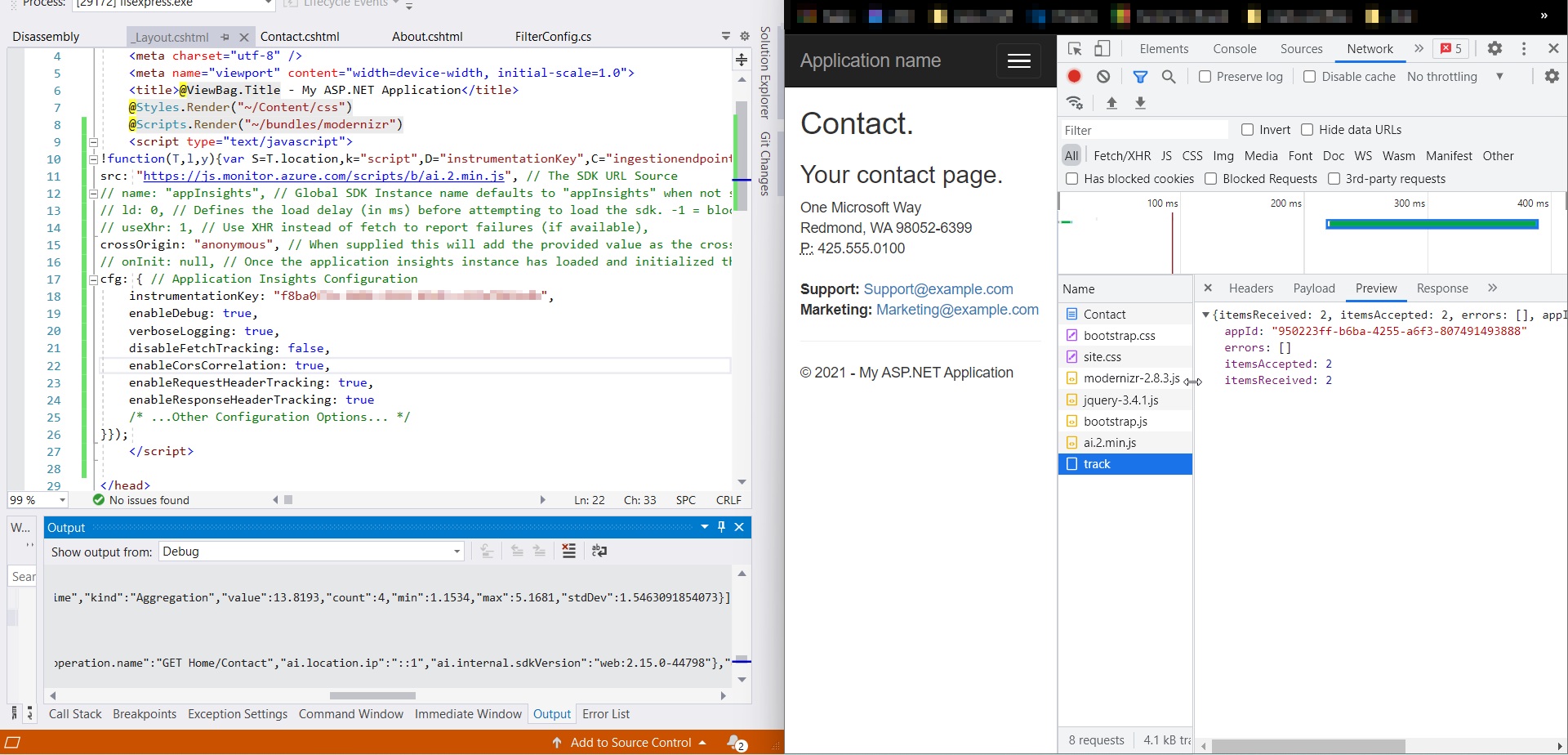Image resolution: width=1568 pixels, height=755 pixels.
Task: Click the green bar in network timeline overview
Action: pos(1432,224)
